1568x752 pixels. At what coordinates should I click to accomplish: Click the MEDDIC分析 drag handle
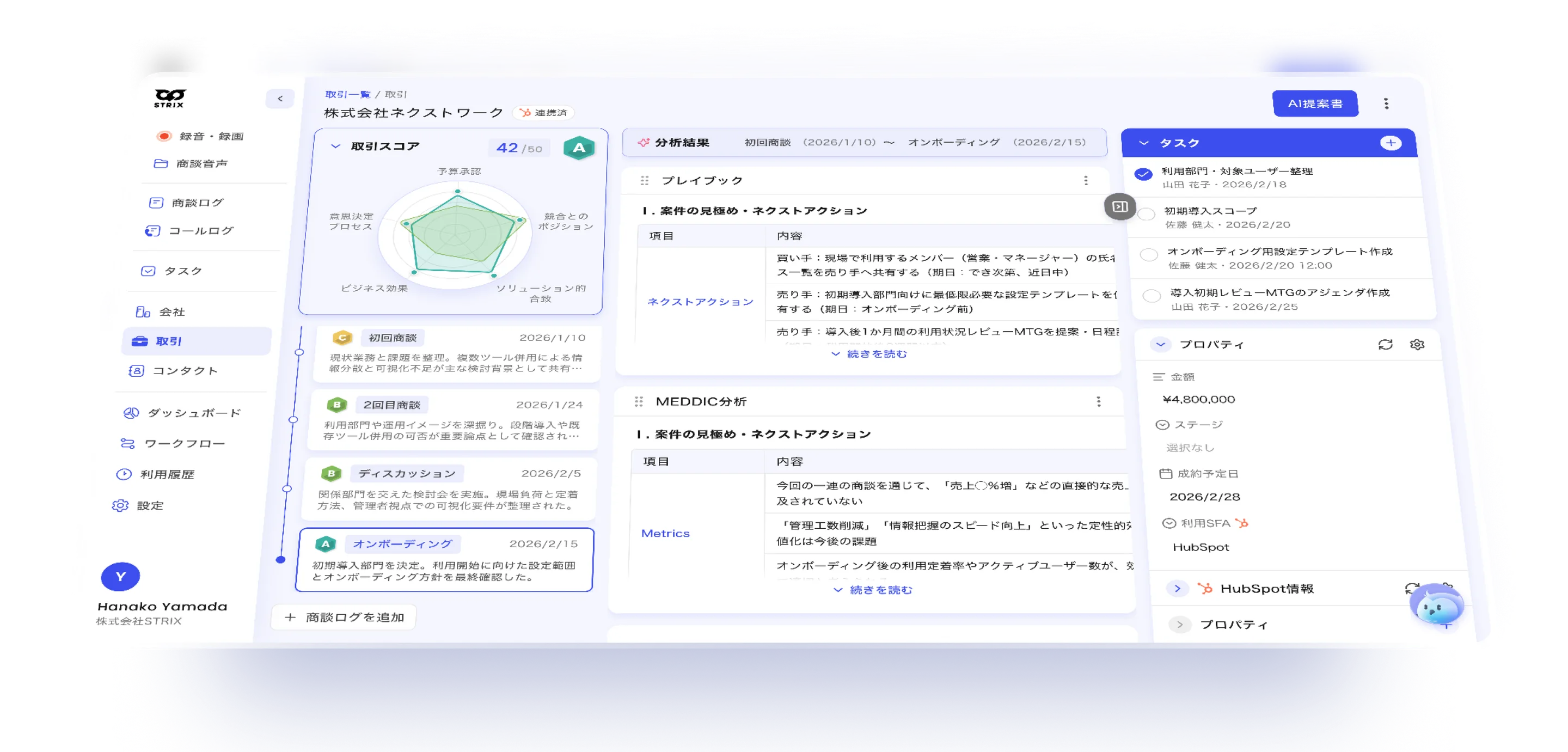click(x=639, y=401)
